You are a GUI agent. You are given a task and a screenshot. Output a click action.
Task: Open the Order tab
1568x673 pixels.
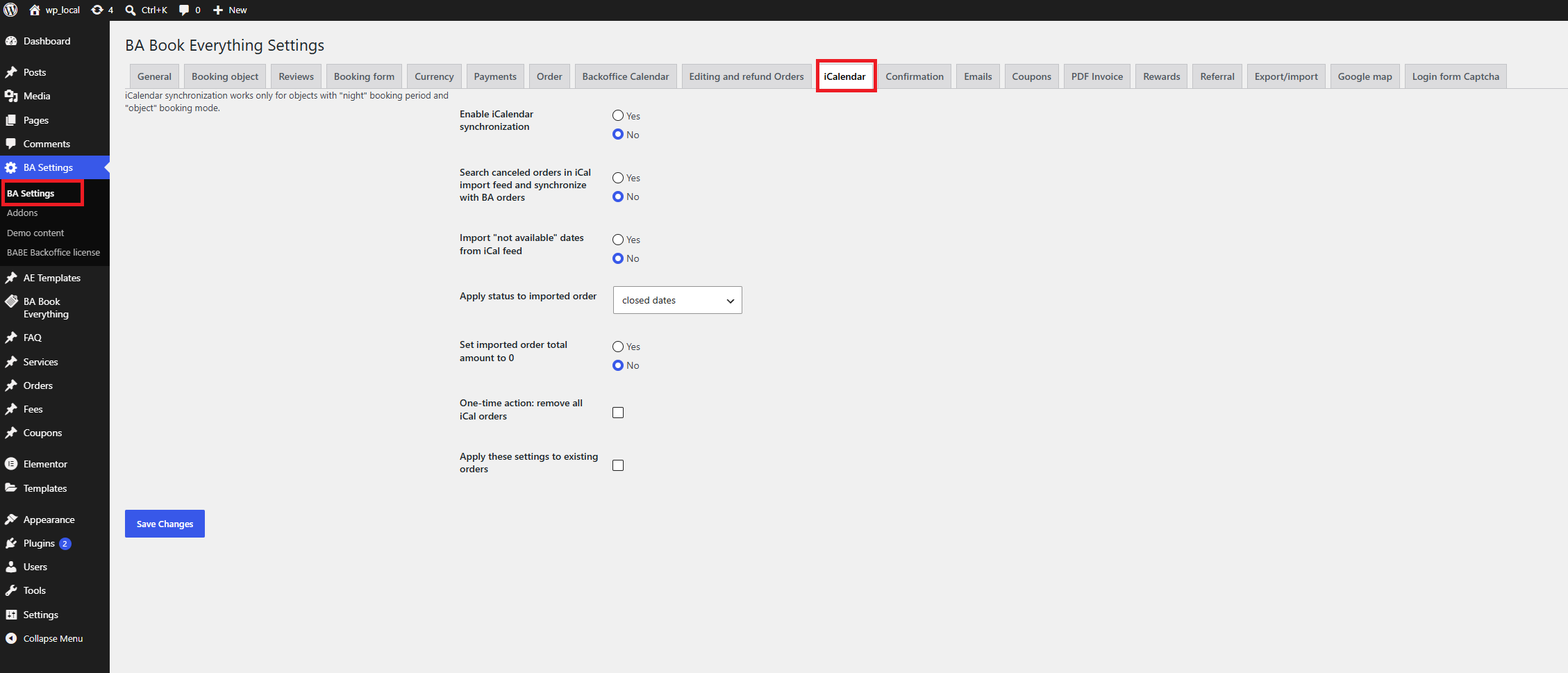pyautogui.click(x=549, y=76)
